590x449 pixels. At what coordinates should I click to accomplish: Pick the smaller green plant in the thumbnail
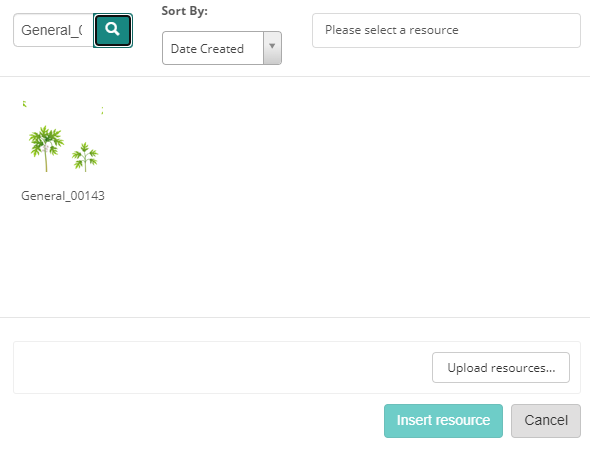tap(85, 157)
